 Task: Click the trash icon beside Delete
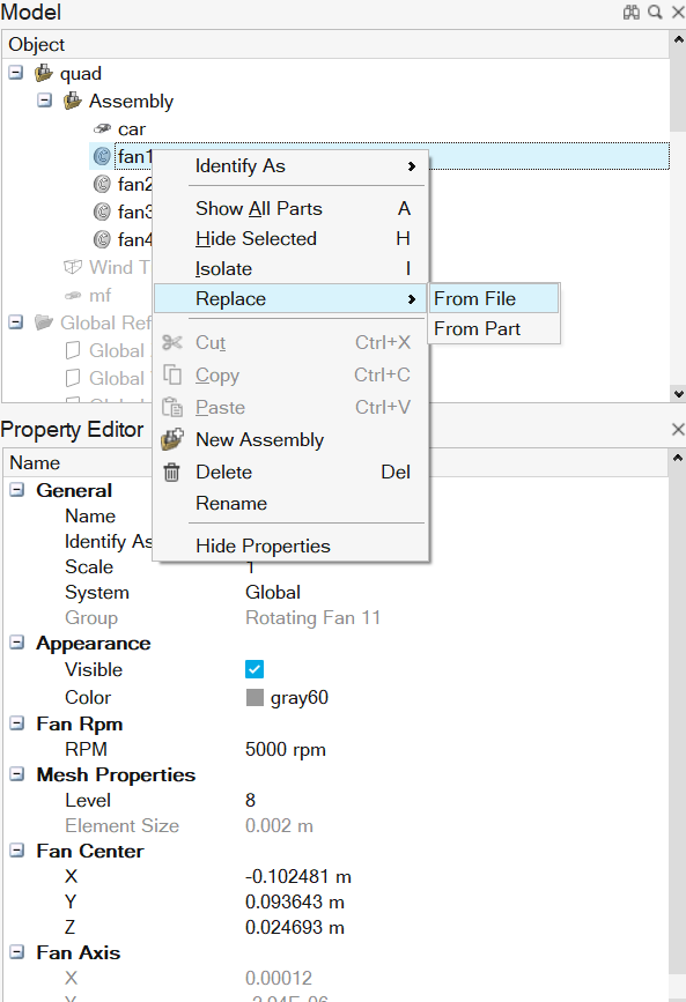tap(172, 472)
